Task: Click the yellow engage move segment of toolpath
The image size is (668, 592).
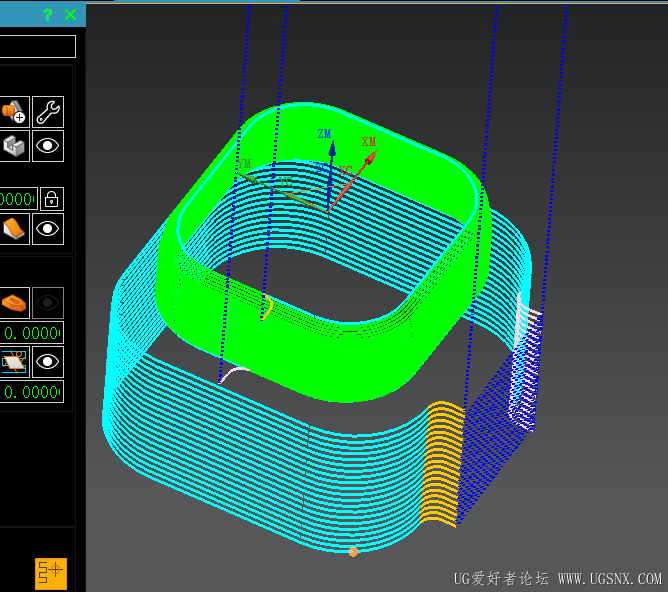Action: 443,462
